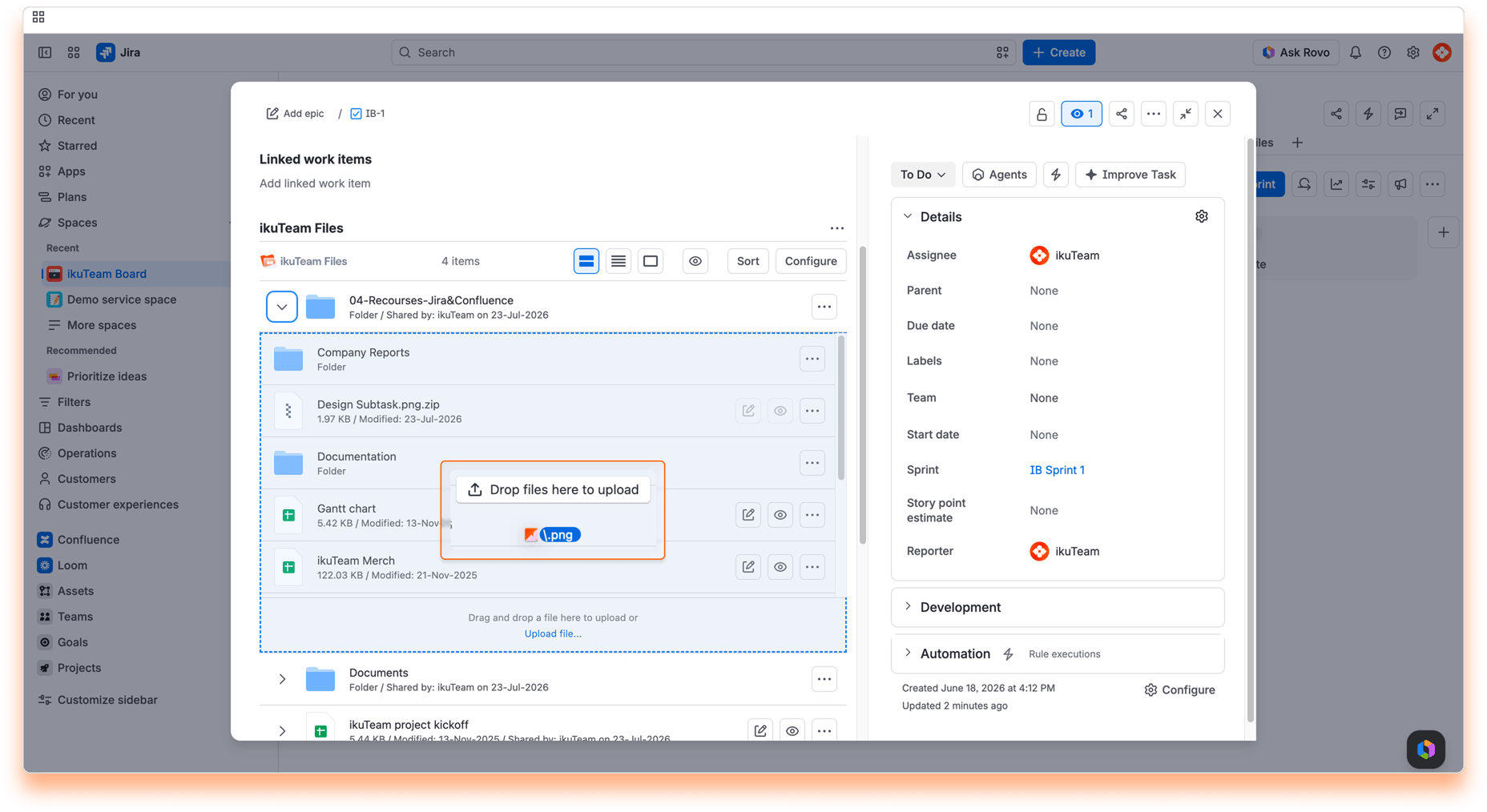Viewport: 1487px width, 812px height.
Task: Open ikuTeam Files section ellipsis menu
Action: [x=836, y=228]
